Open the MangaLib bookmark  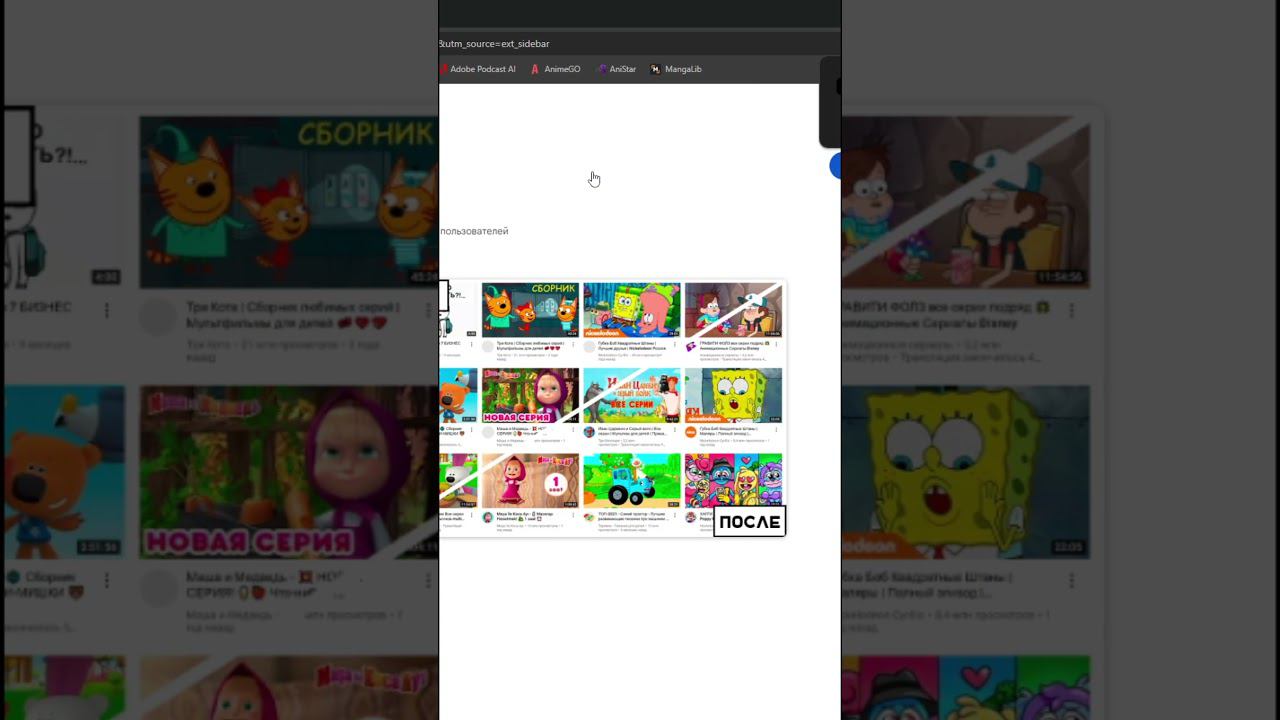click(x=676, y=69)
